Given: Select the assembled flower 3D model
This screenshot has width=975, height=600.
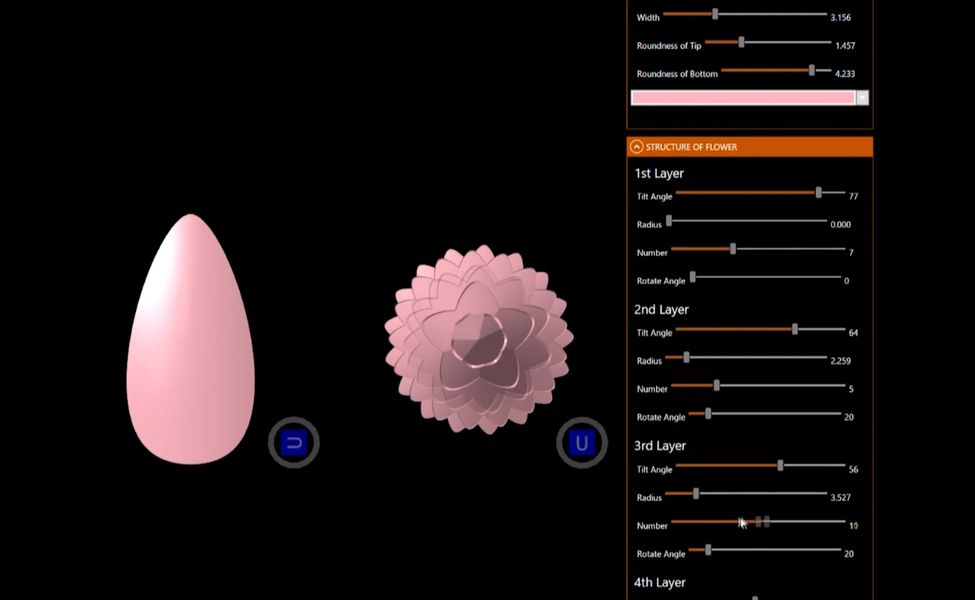Looking at the screenshot, I should pos(479,338).
